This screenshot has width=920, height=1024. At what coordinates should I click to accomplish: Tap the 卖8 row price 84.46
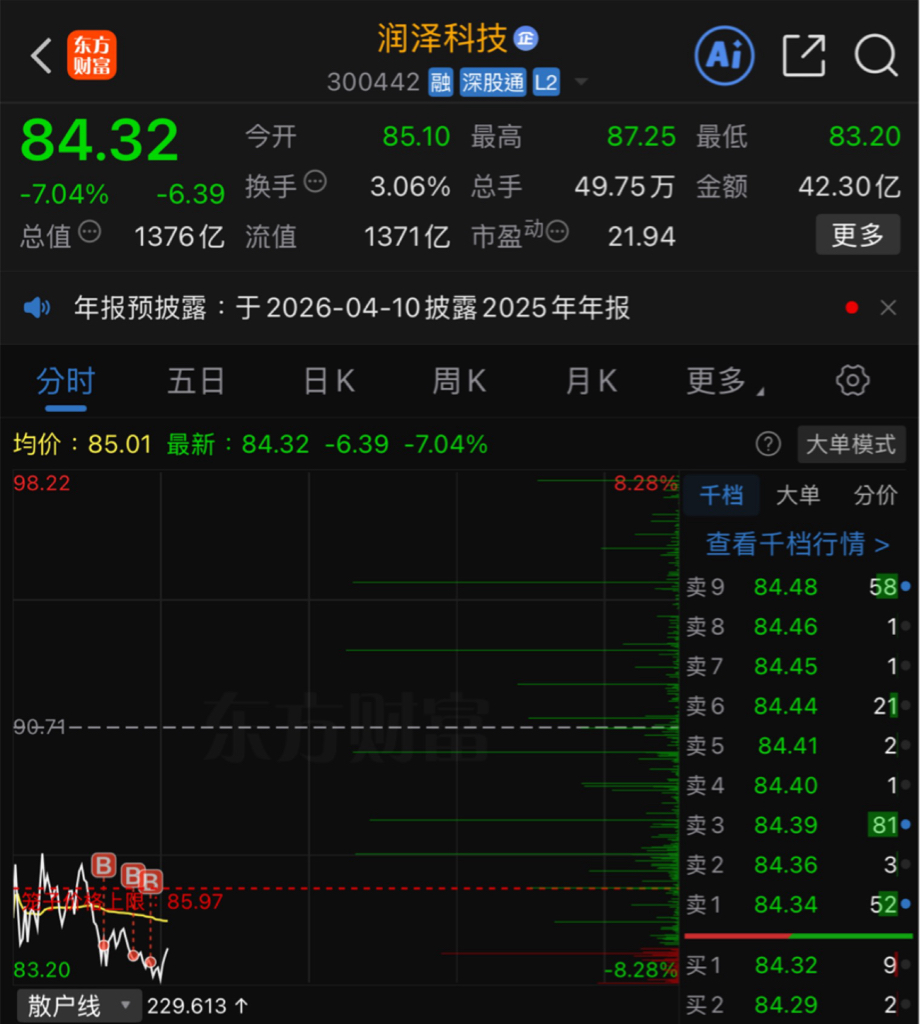click(x=785, y=627)
